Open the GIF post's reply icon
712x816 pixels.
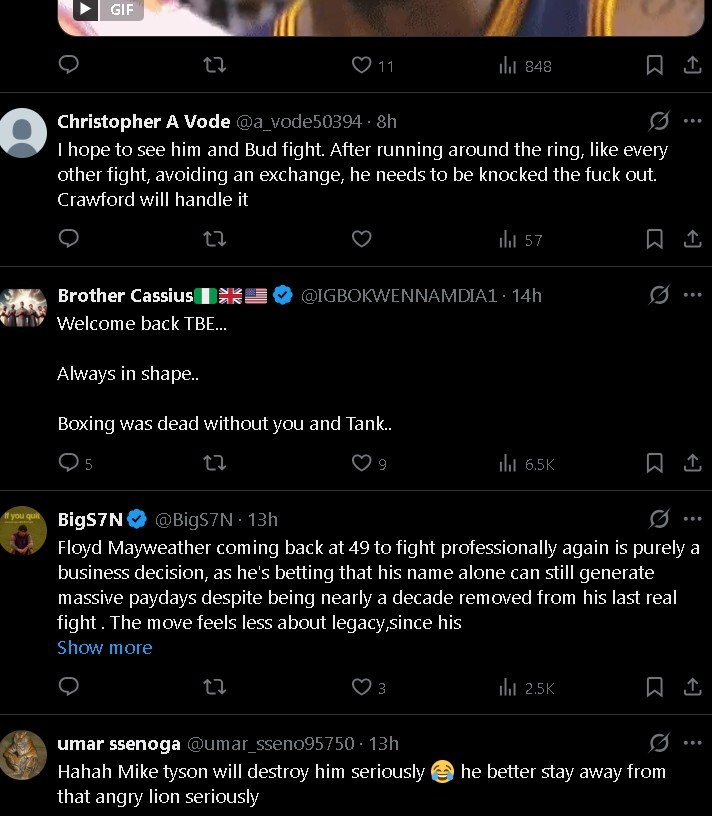click(x=69, y=66)
